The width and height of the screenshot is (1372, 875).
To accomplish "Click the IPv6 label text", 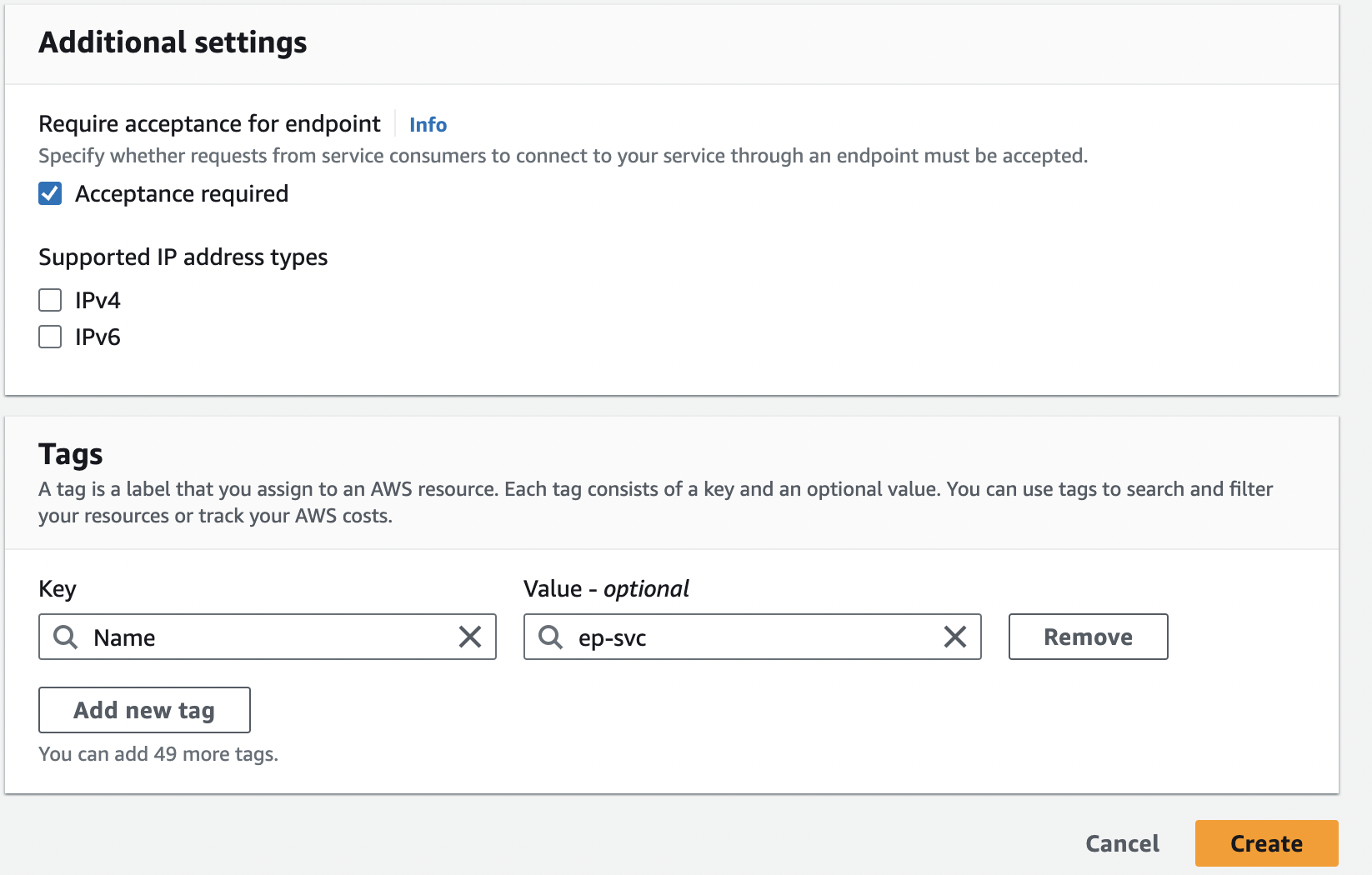I will tap(98, 337).
